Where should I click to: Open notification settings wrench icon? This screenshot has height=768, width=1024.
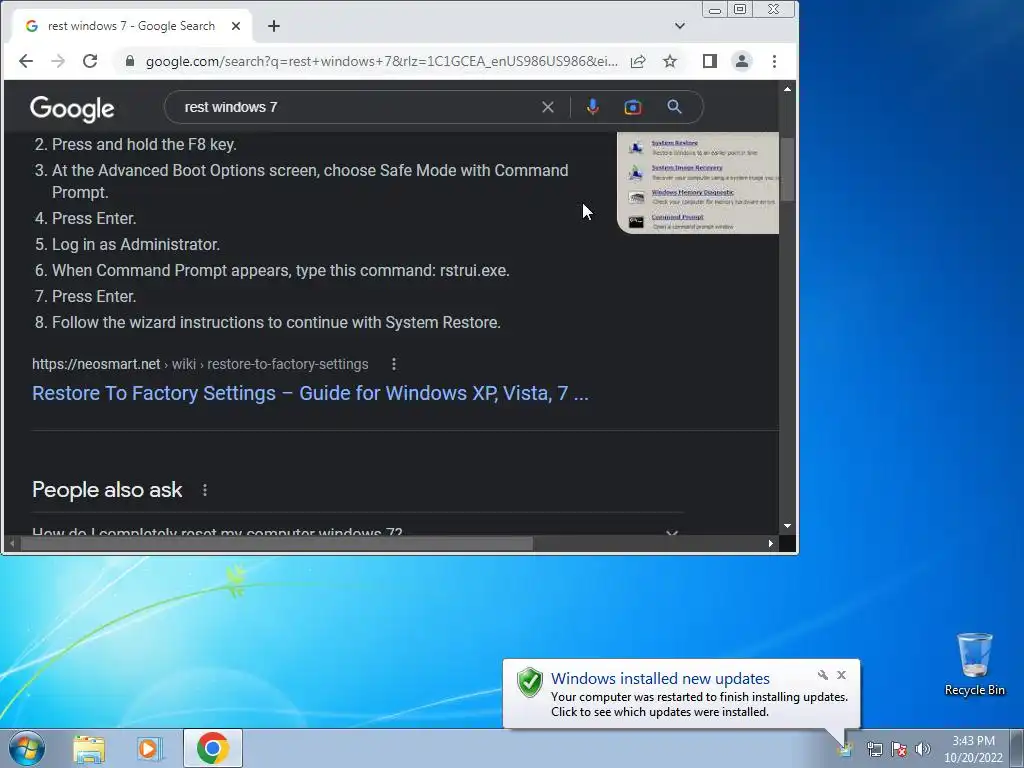click(823, 675)
